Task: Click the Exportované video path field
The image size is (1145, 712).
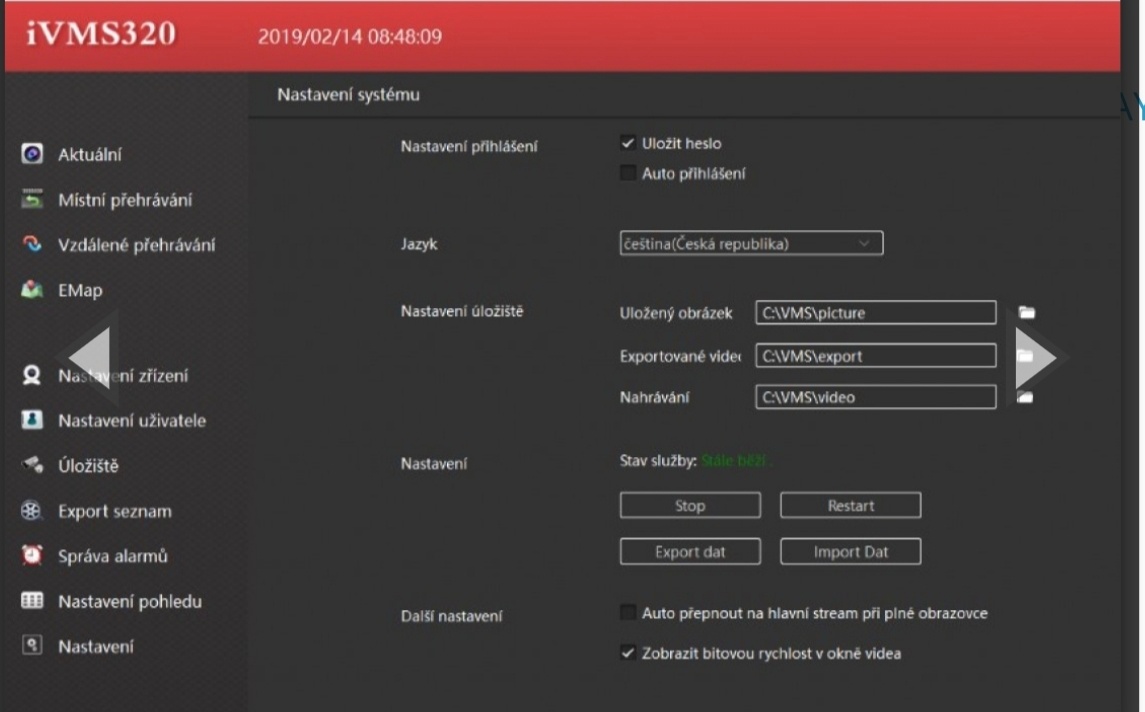Action: pos(875,356)
